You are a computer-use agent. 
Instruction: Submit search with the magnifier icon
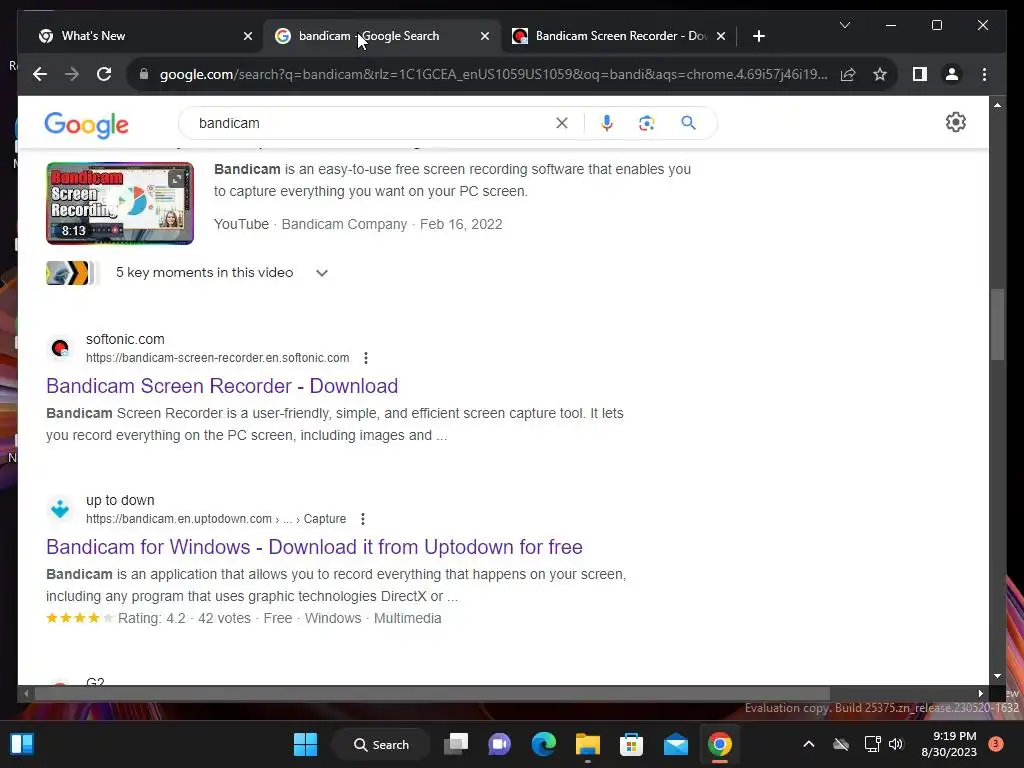(688, 123)
